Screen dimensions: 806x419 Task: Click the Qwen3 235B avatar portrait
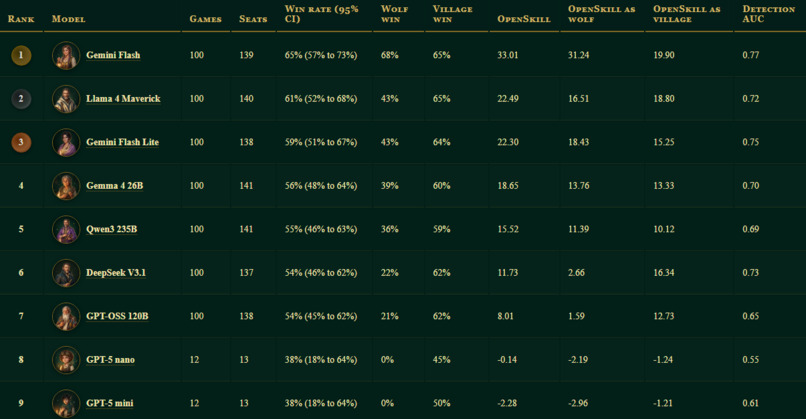[x=66, y=229]
